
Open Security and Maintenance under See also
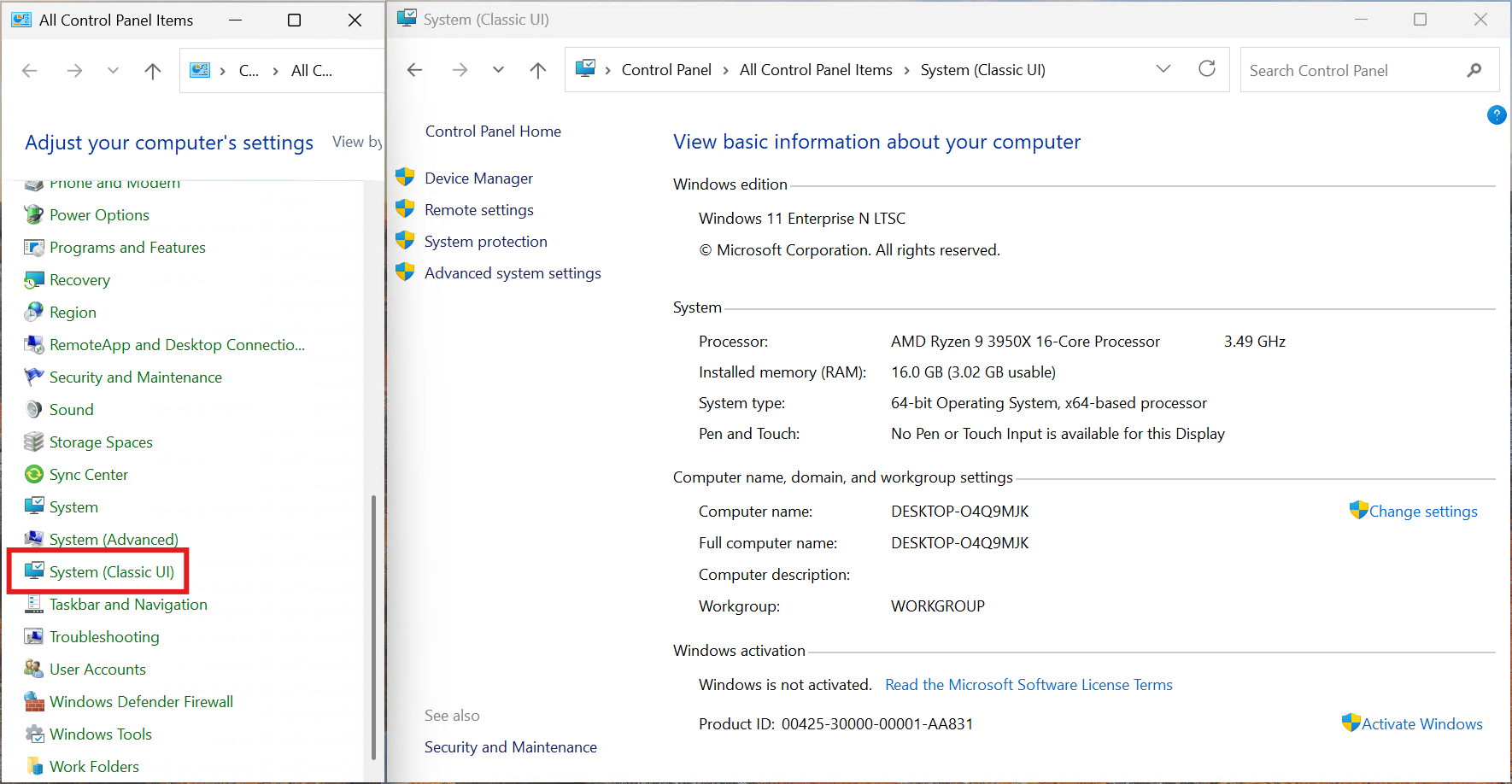pos(511,747)
